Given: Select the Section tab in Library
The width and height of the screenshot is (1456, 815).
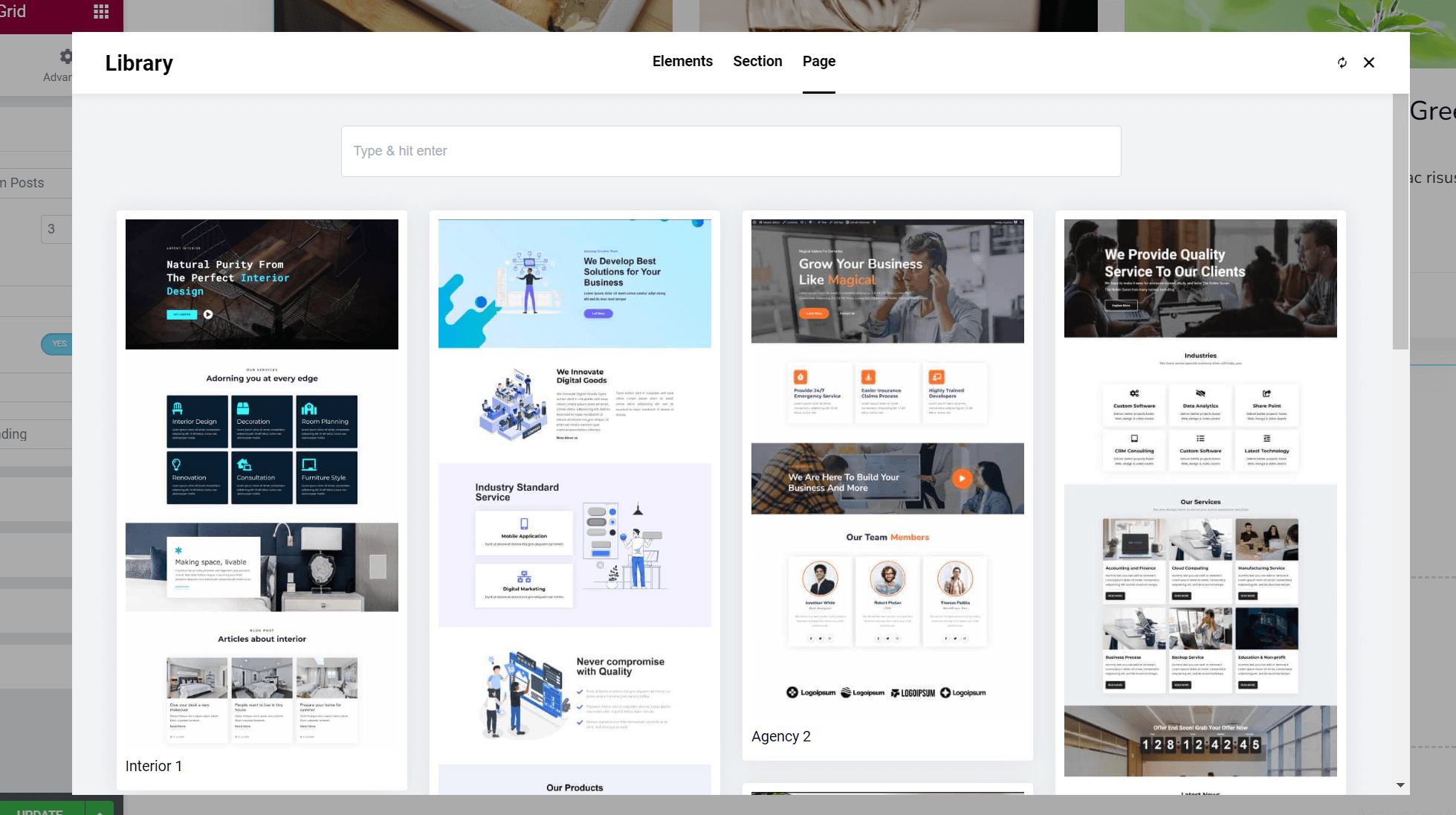Looking at the screenshot, I should pyautogui.click(x=757, y=61).
